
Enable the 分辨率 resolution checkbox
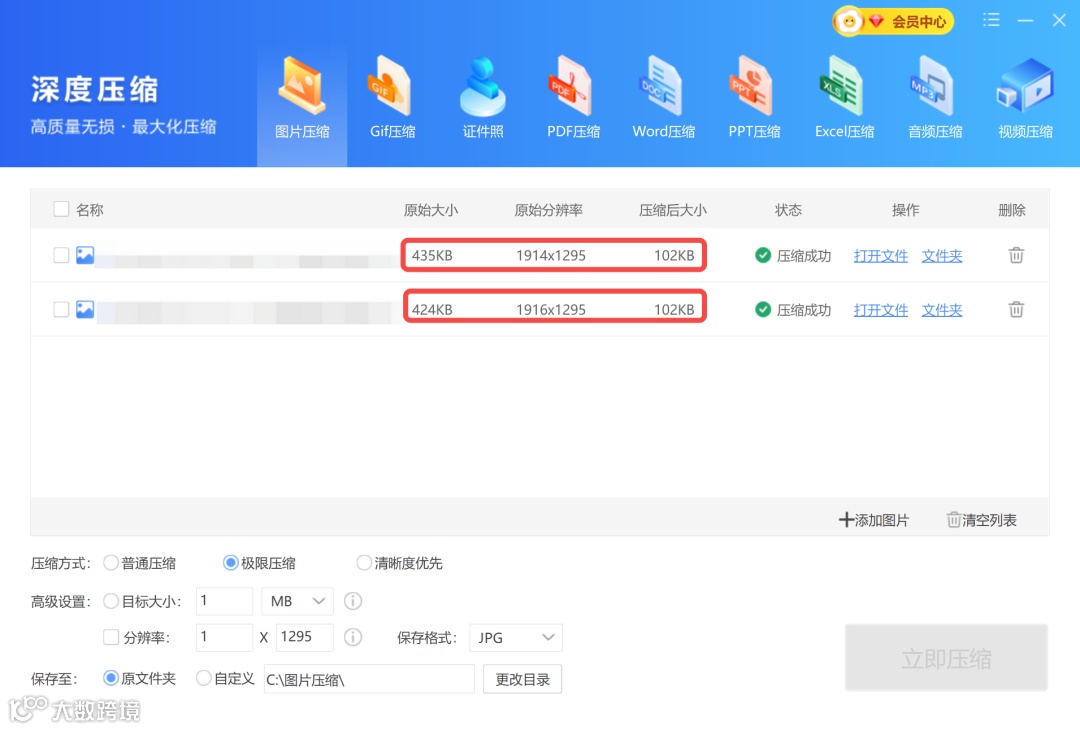click(110, 637)
